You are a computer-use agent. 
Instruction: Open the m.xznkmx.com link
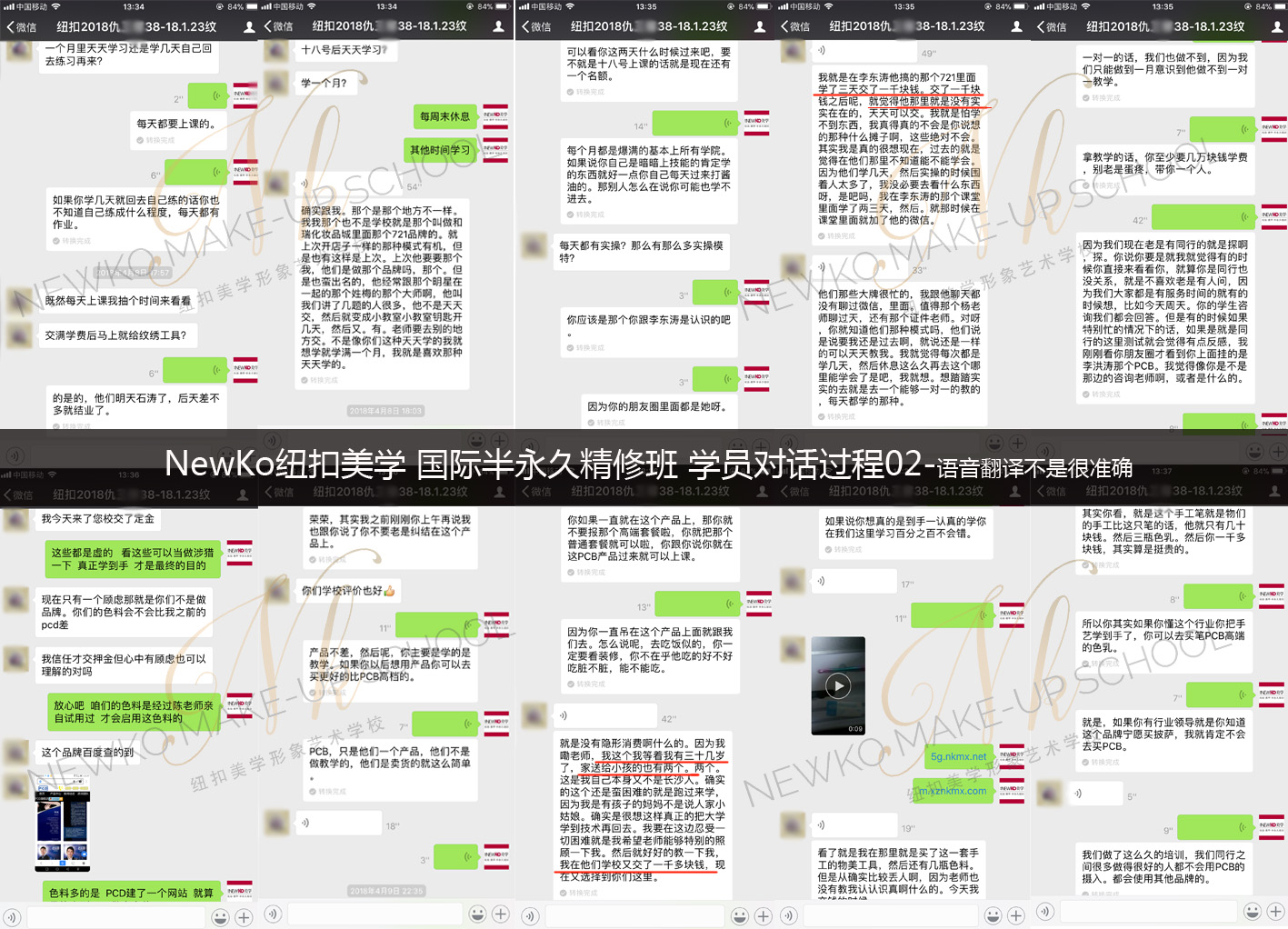coord(951,791)
